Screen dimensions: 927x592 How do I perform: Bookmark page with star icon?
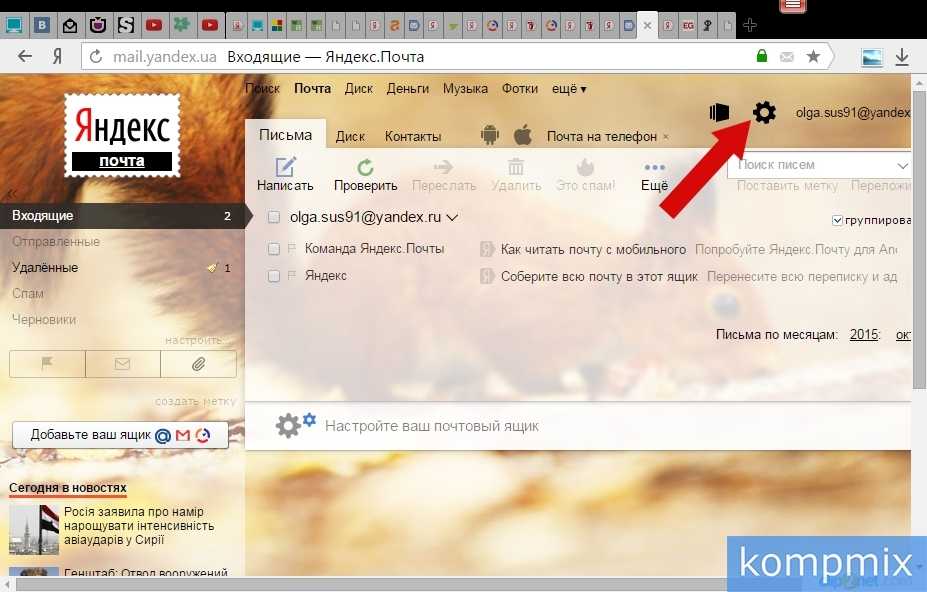point(813,56)
